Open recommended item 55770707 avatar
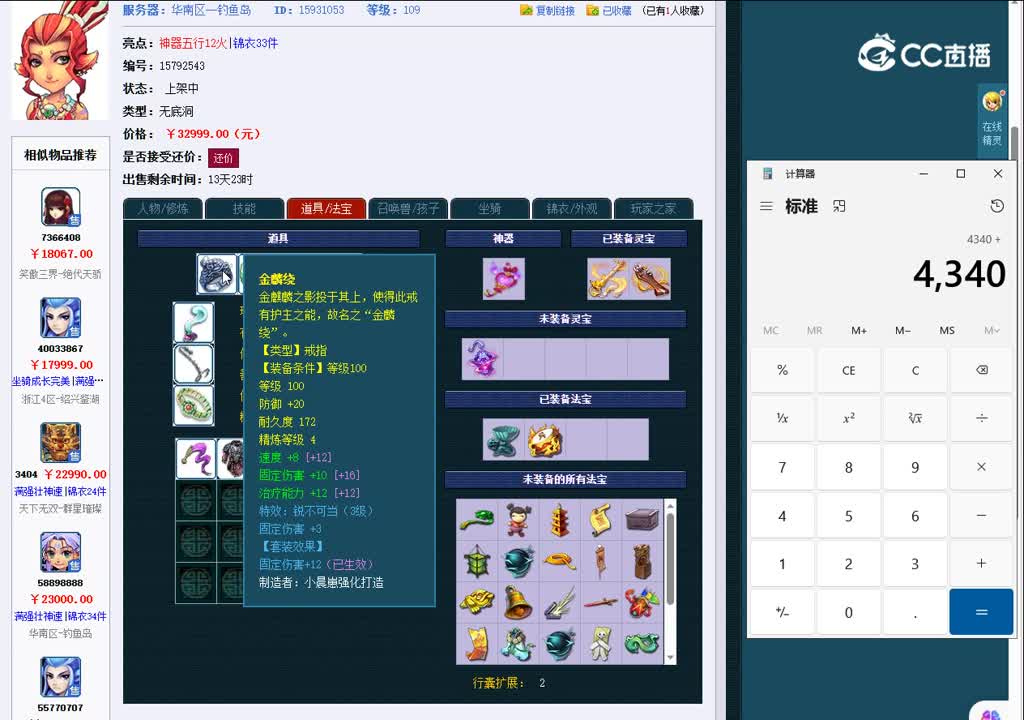The height and width of the screenshot is (720, 1024). click(x=61, y=677)
